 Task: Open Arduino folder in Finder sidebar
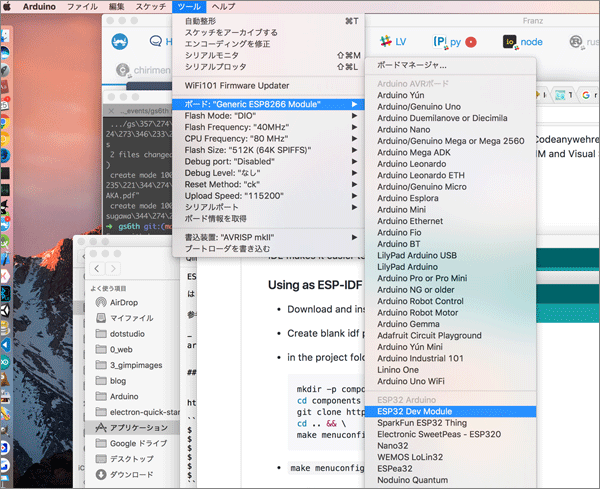coord(132,397)
